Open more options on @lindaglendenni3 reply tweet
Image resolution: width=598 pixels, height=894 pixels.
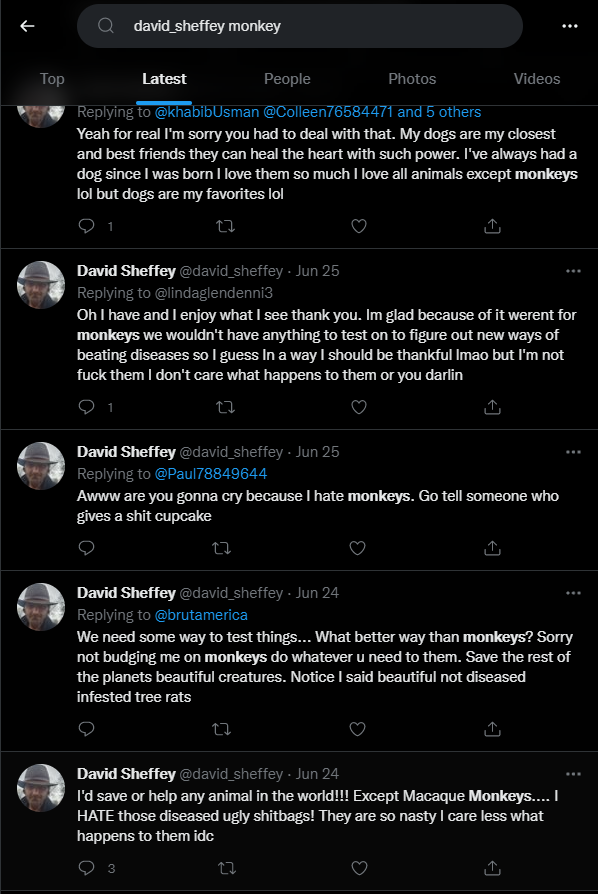[x=573, y=271]
